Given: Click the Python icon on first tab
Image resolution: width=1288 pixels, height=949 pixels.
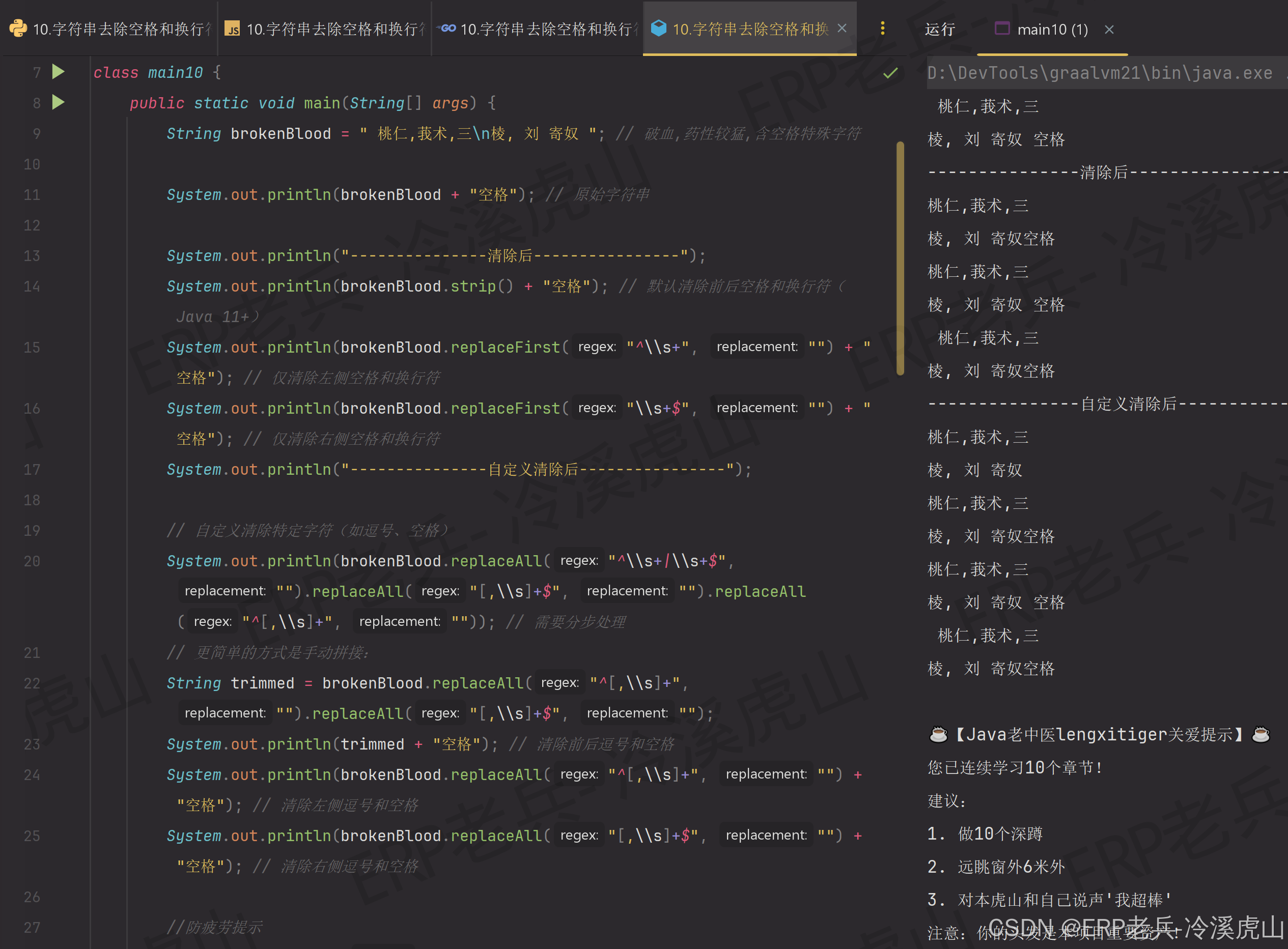Looking at the screenshot, I should [18, 28].
